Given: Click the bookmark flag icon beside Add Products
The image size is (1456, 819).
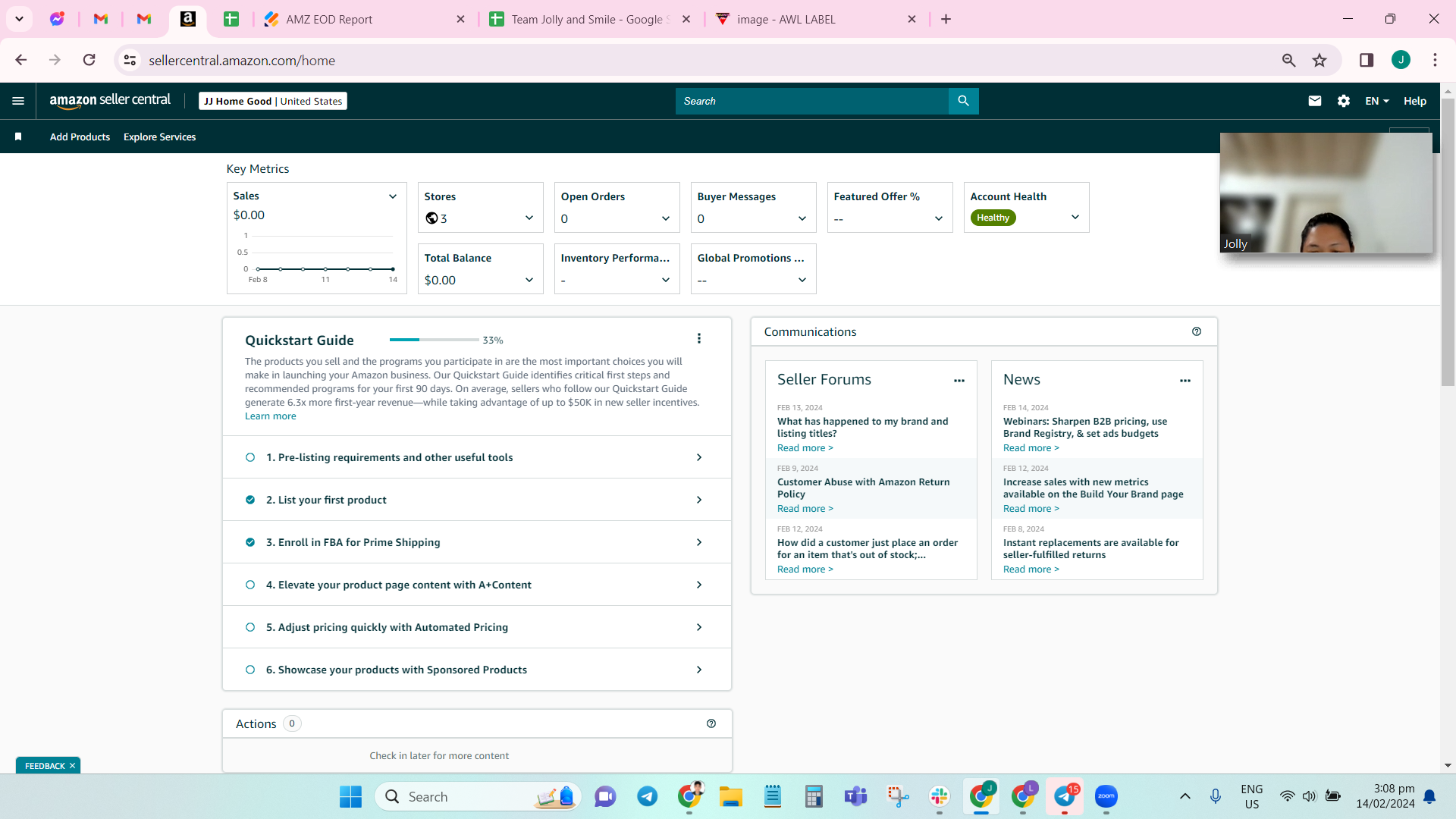Looking at the screenshot, I should [18, 136].
